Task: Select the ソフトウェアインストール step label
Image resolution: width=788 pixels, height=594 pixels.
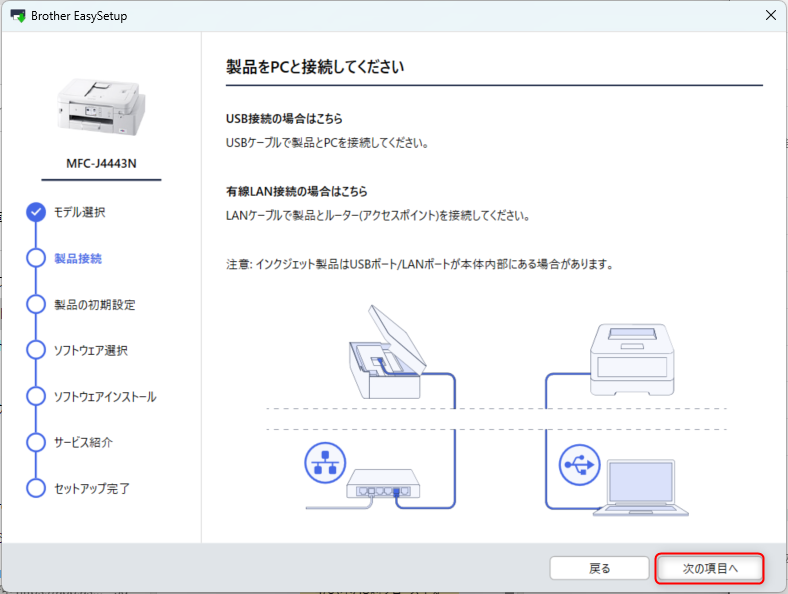Action: (105, 397)
